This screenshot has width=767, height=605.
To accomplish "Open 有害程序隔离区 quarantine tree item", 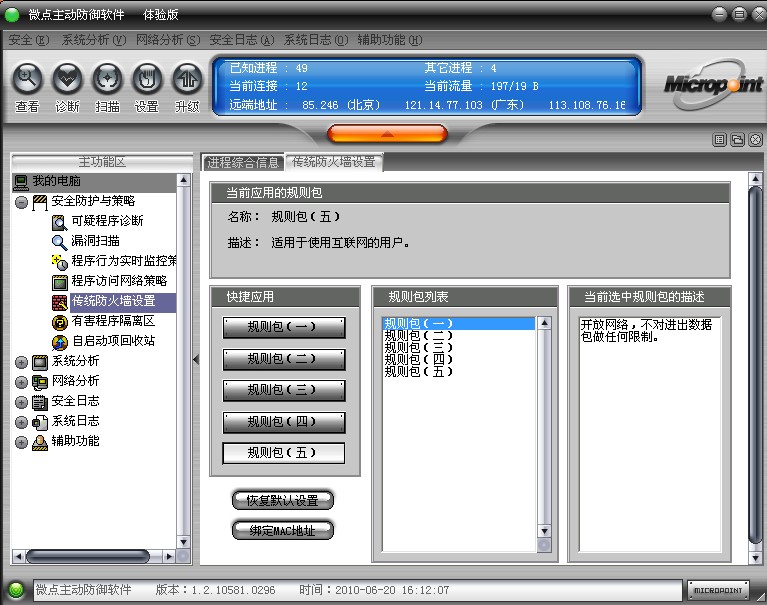I will [x=112, y=321].
